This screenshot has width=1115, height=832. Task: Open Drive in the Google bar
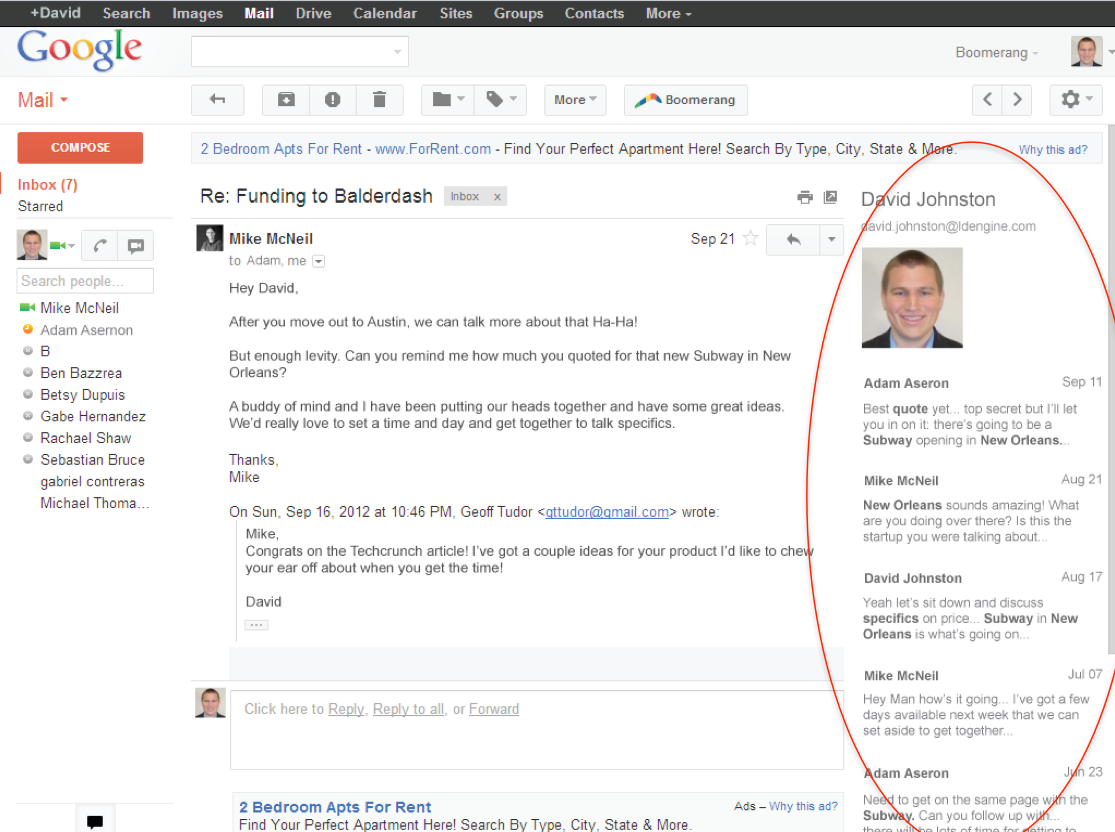(x=314, y=13)
